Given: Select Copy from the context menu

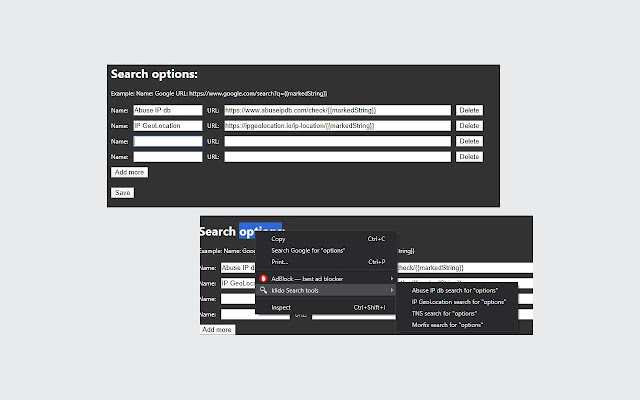Looking at the screenshot, I should click(x=278, y=239).
